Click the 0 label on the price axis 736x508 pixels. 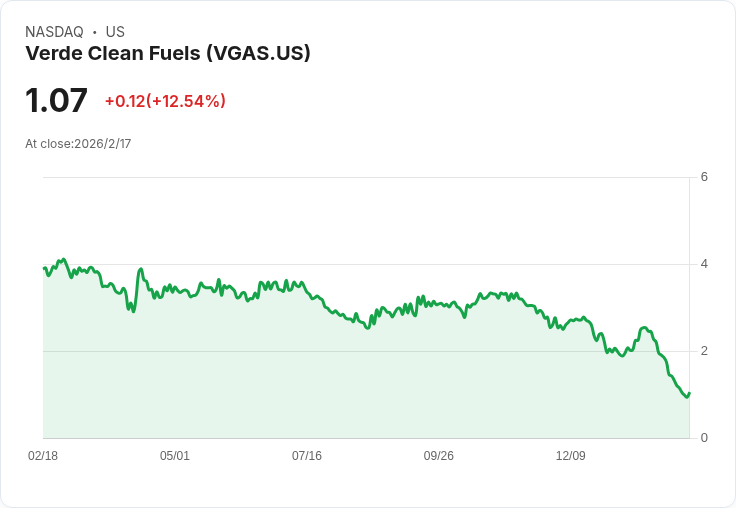pyautogui.click(x=704, y=438)
